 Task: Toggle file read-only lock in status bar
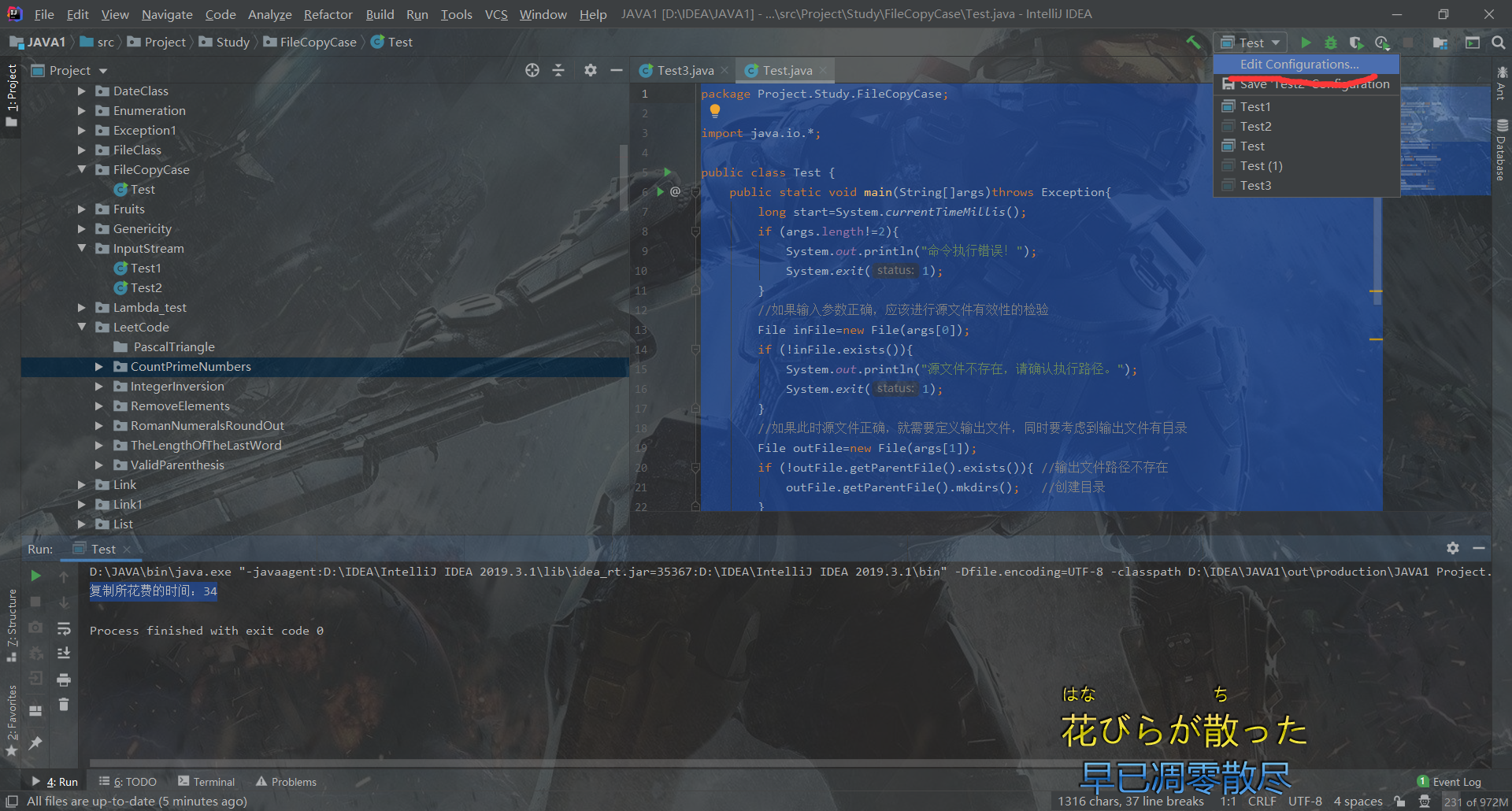tap(1399, 802)
